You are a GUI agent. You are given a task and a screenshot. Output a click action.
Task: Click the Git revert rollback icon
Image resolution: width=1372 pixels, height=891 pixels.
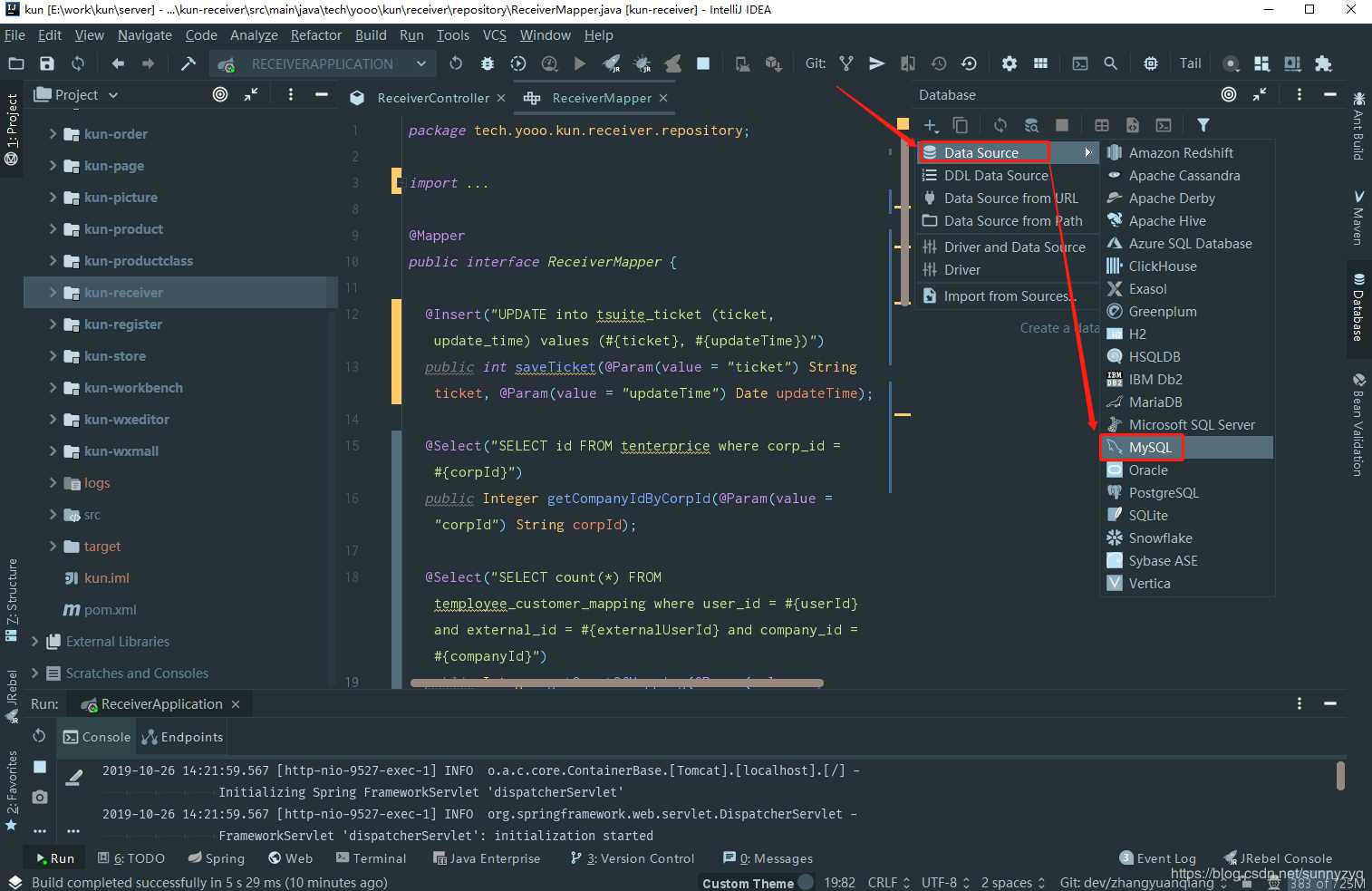click(x=969, y=63)
